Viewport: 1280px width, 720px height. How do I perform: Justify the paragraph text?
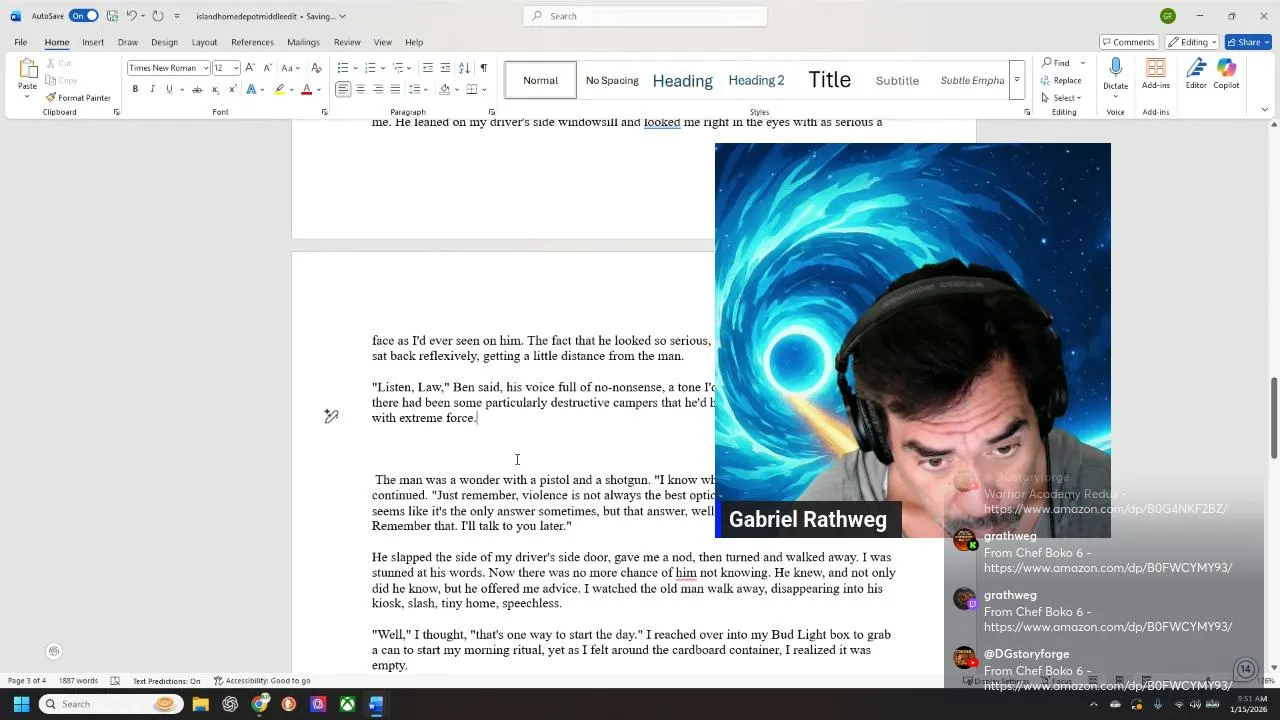tap(394, 89)
